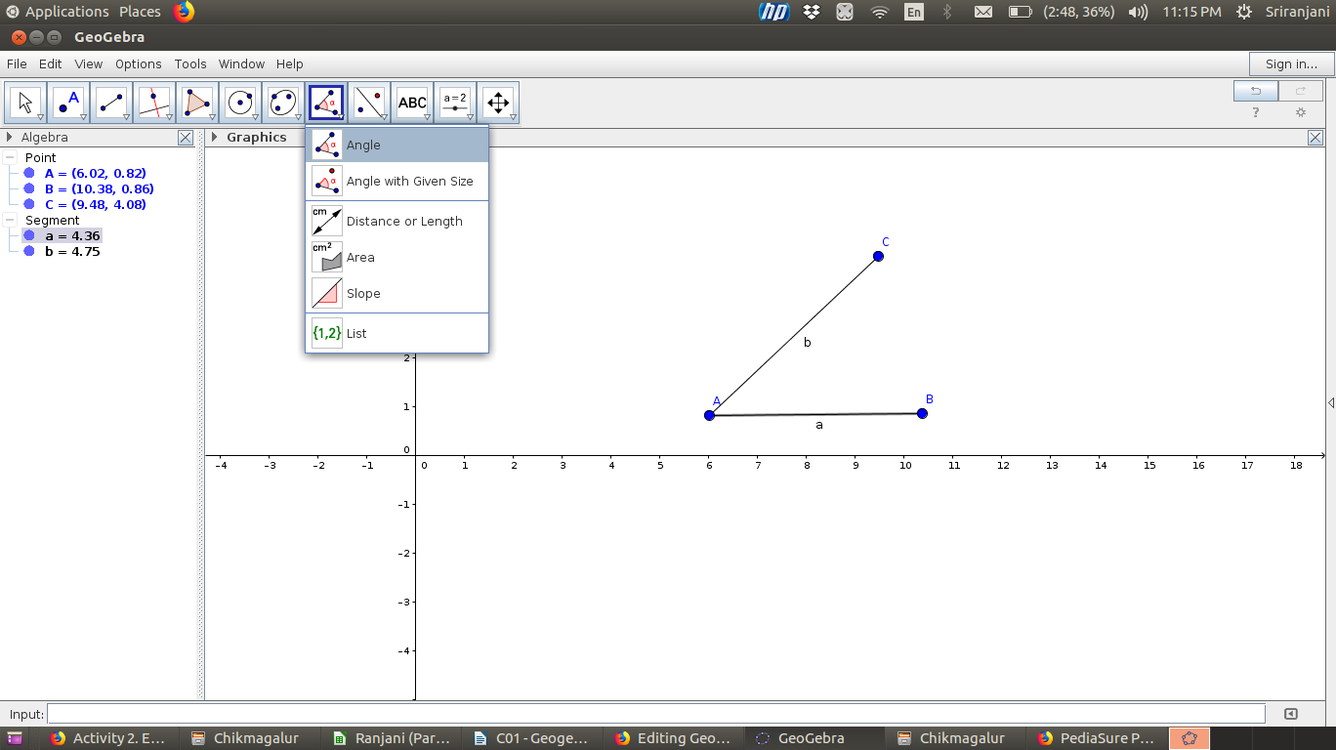Screen dimensions: 1336x750
Task: Select the Point tool
Action: (67, 101)
